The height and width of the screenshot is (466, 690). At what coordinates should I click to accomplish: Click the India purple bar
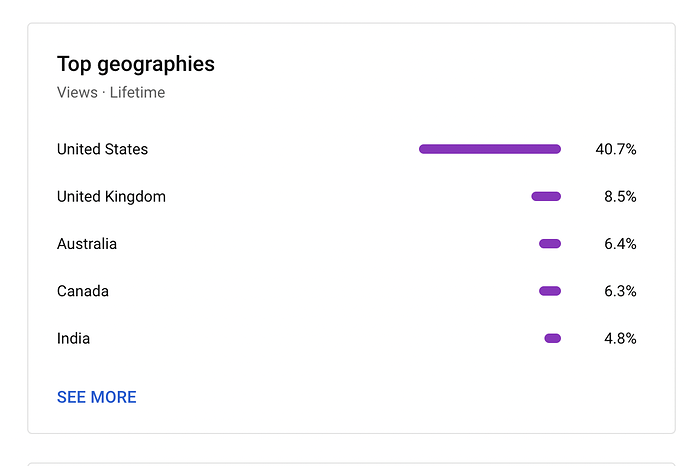tap(553, 338)
